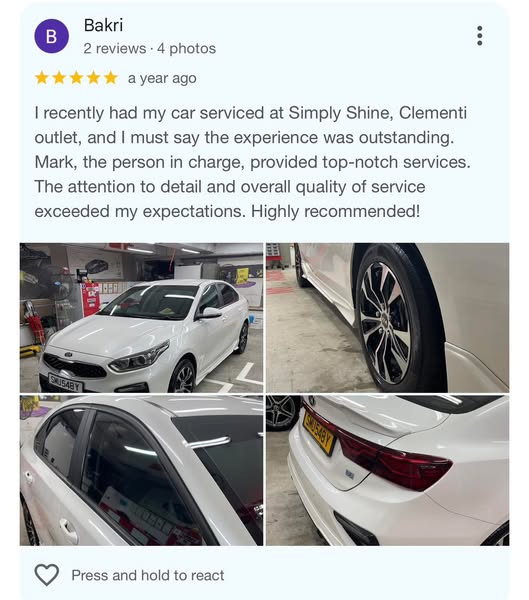The width and height of the screenshot is (529, 600).
Task: Click the fourth gold rating star
Action: 93,78
